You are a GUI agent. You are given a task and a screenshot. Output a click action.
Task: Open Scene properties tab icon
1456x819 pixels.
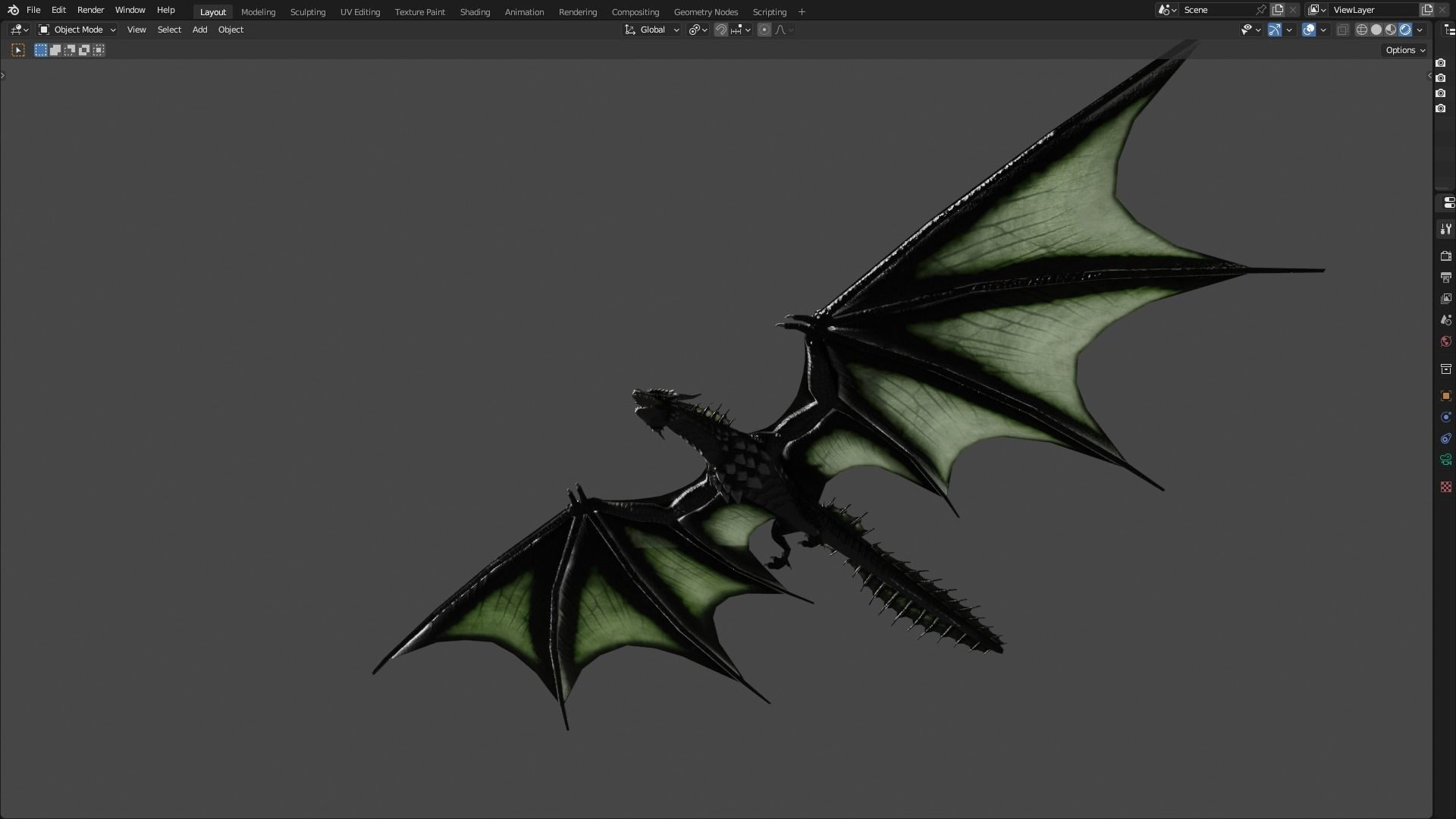1445,320
